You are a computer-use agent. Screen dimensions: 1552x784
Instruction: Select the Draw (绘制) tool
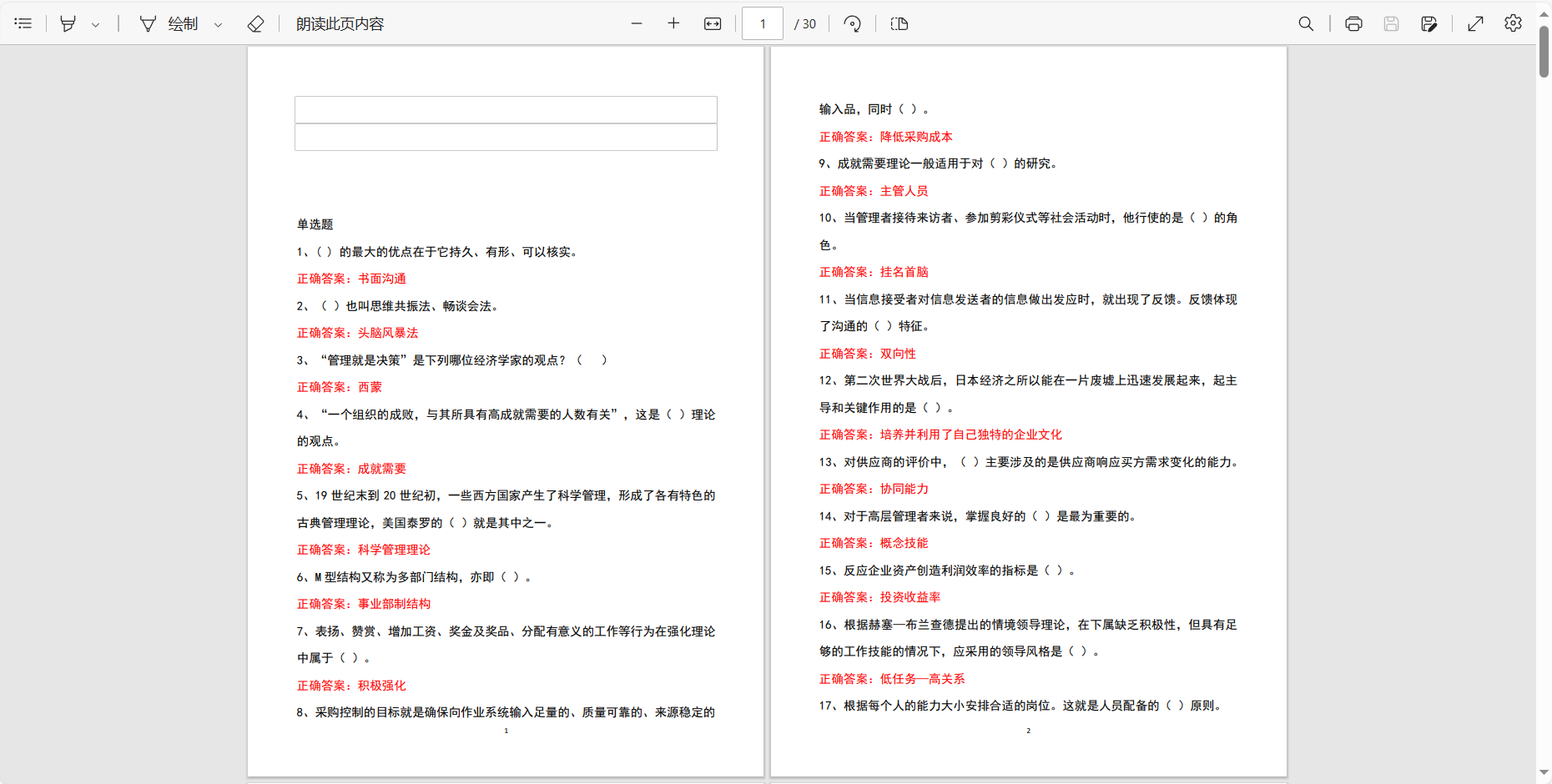169,23
